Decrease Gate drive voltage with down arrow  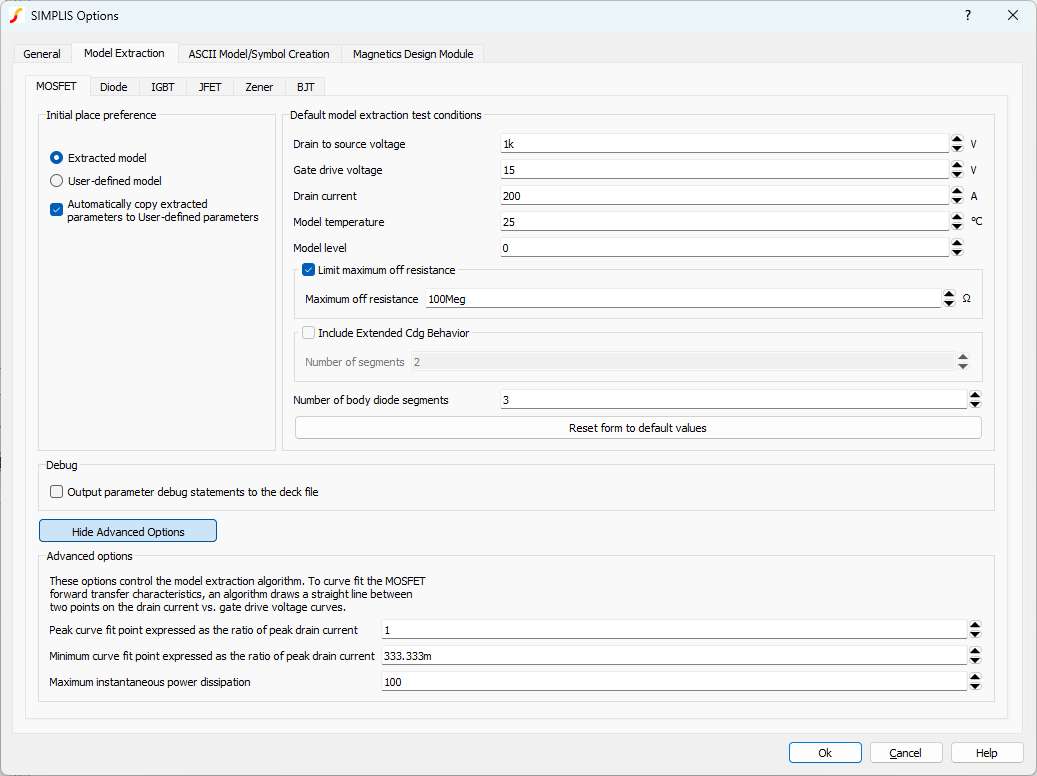(957, 174)
